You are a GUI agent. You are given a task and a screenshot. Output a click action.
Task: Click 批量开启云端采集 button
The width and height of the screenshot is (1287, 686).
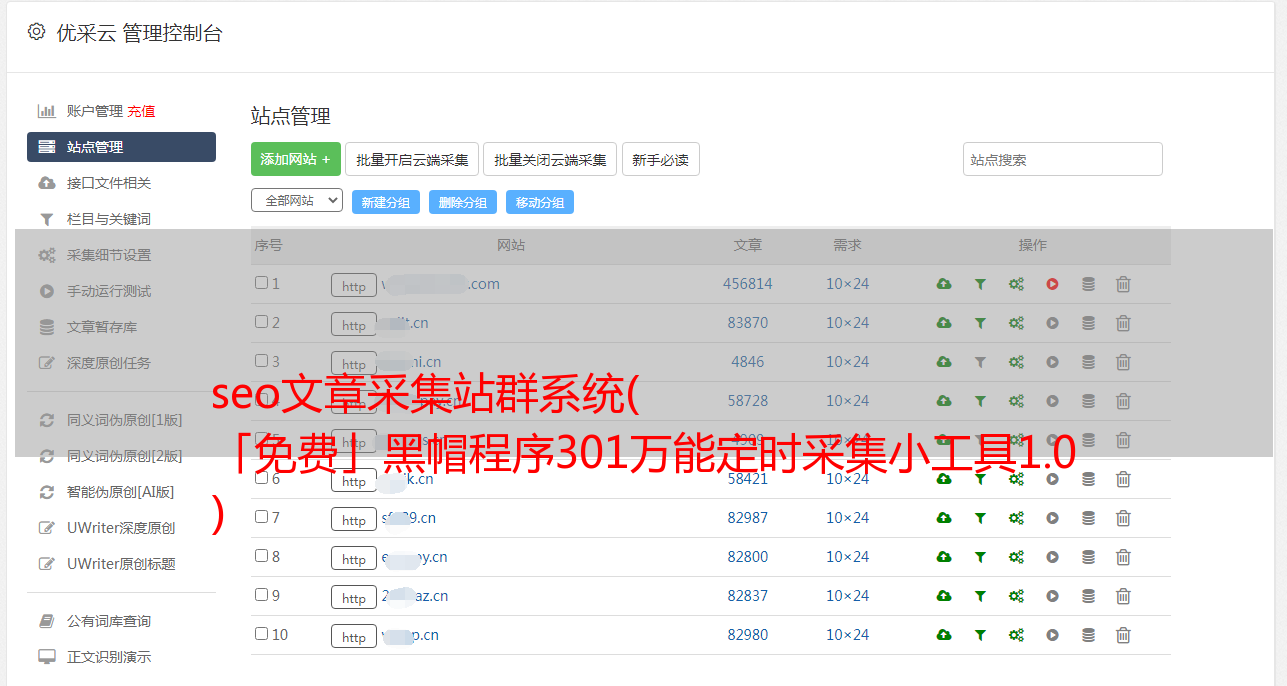[412, 159]
